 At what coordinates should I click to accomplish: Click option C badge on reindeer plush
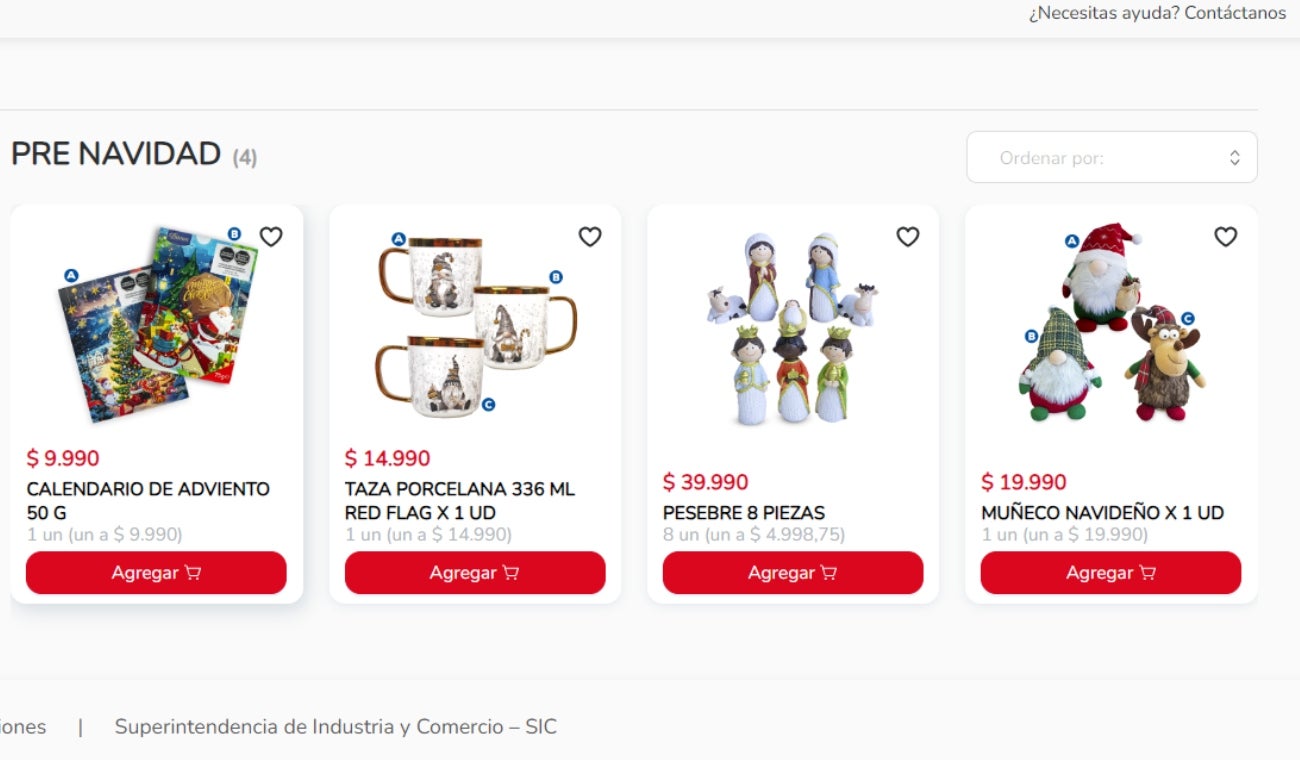1188,318
